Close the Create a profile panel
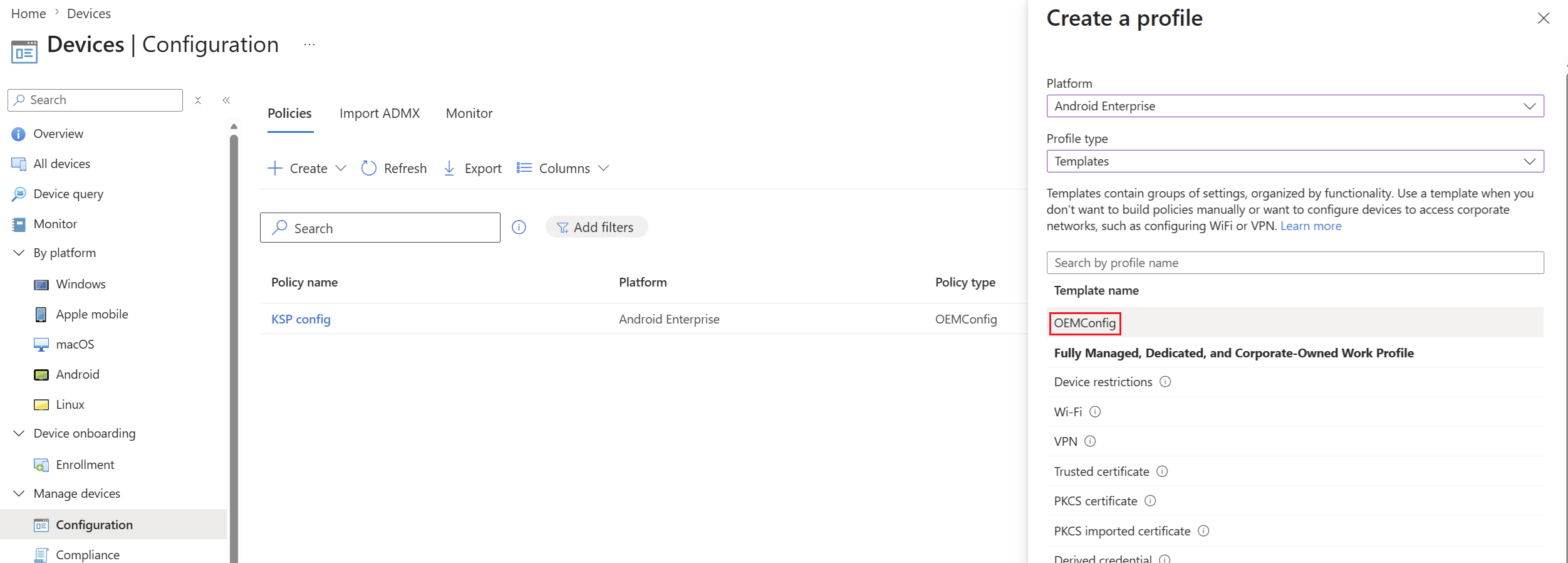Viewport: 1568px width, 563px height. click(x=1544, y=18)
